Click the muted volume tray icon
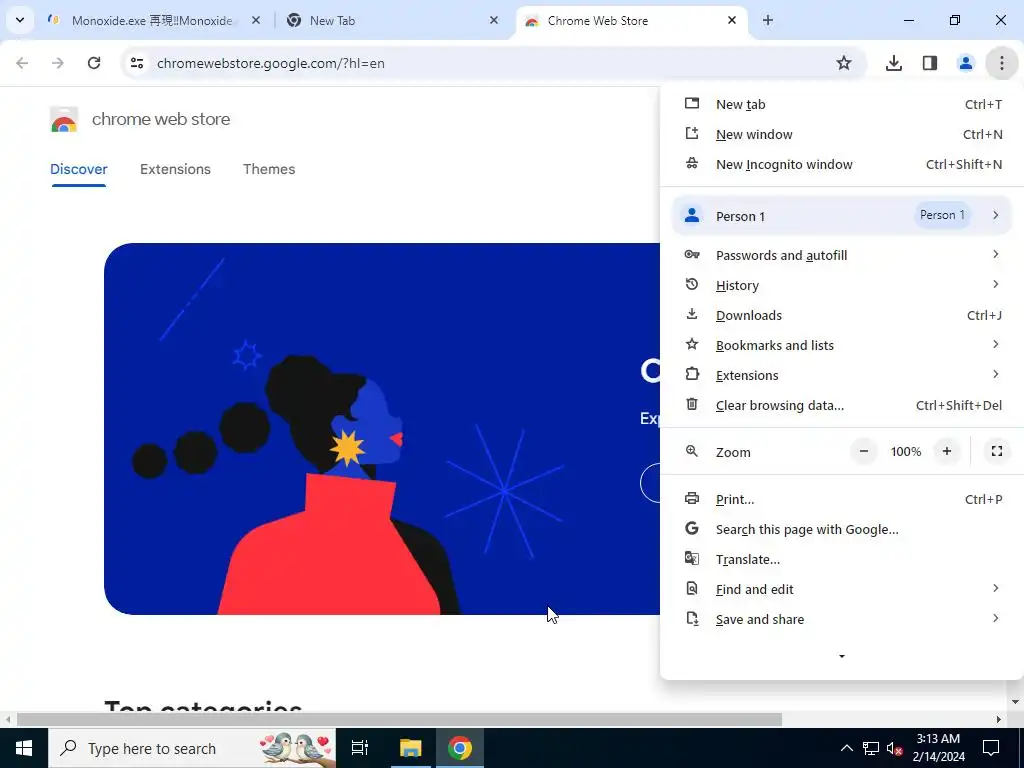 pyautogui.click(x=894, y=748)
